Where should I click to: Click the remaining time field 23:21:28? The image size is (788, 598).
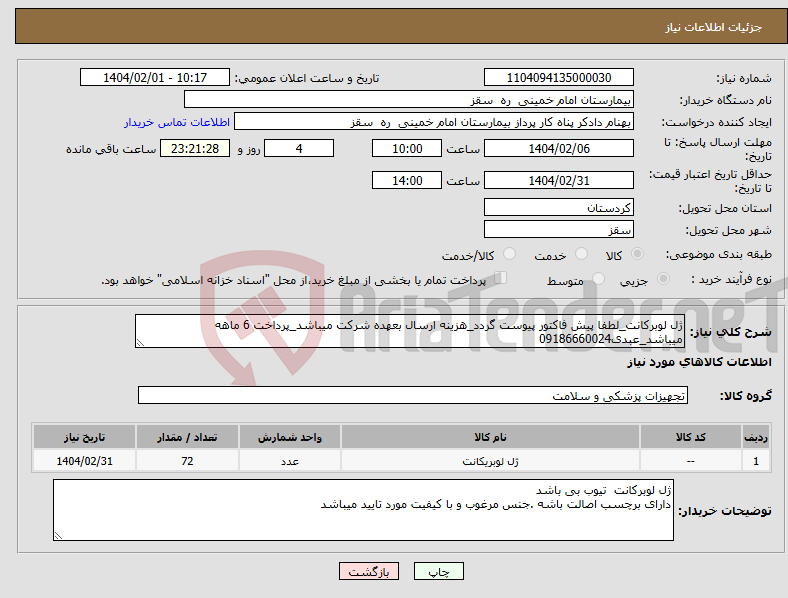(x=195, y=148)
